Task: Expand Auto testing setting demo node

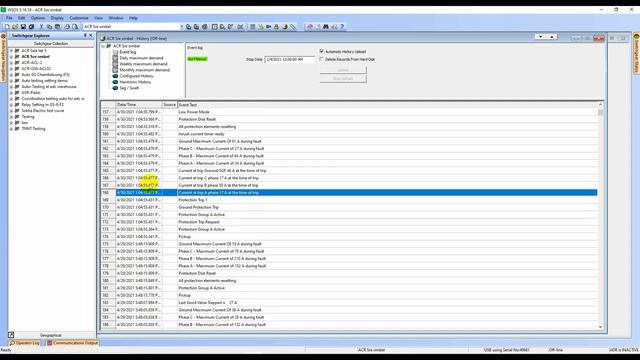Action: 11,81
